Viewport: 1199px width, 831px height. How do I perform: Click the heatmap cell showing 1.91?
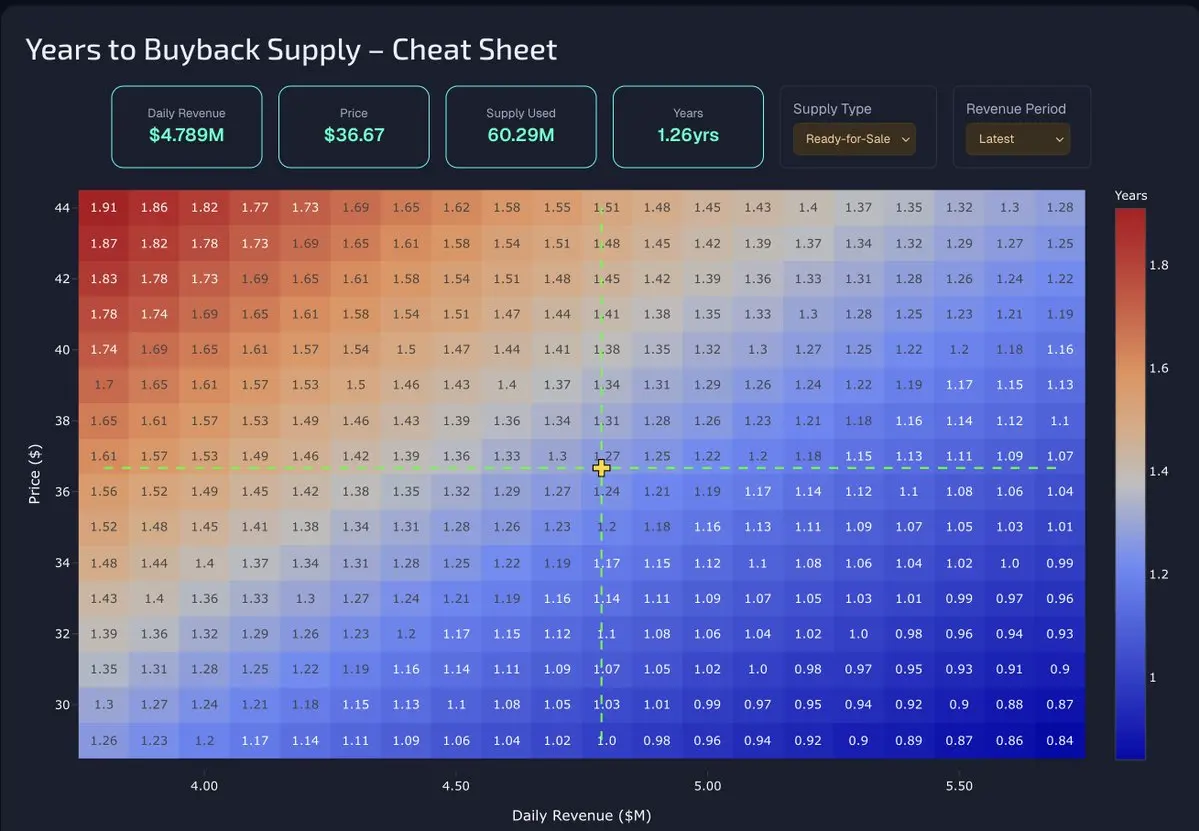tap(104, 208)
